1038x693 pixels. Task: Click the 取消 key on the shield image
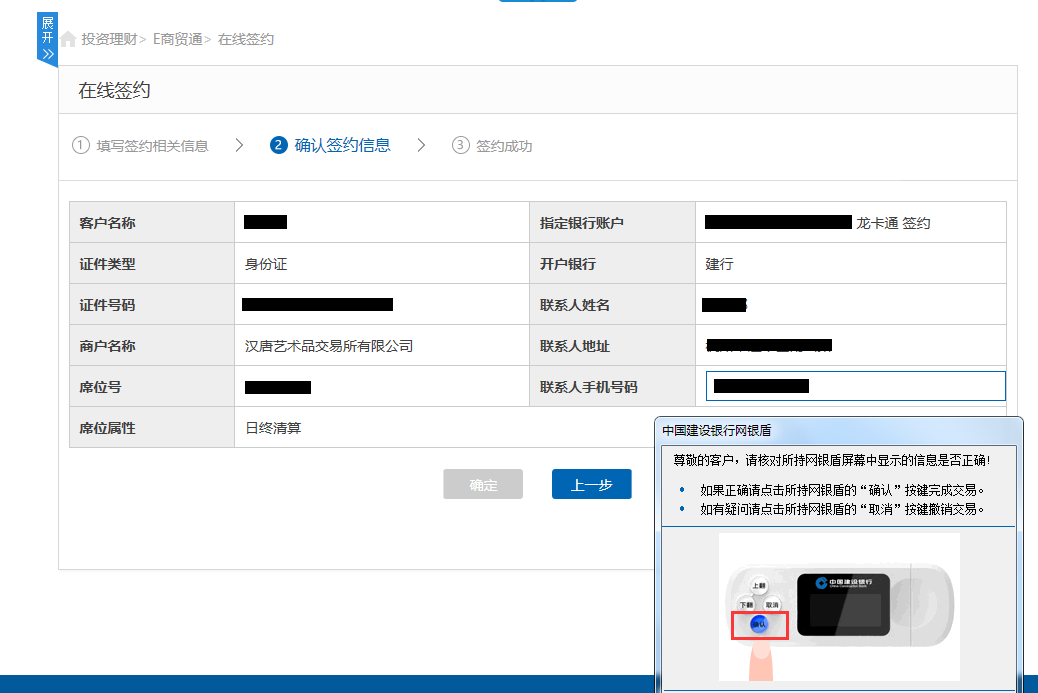coord(772,605)
